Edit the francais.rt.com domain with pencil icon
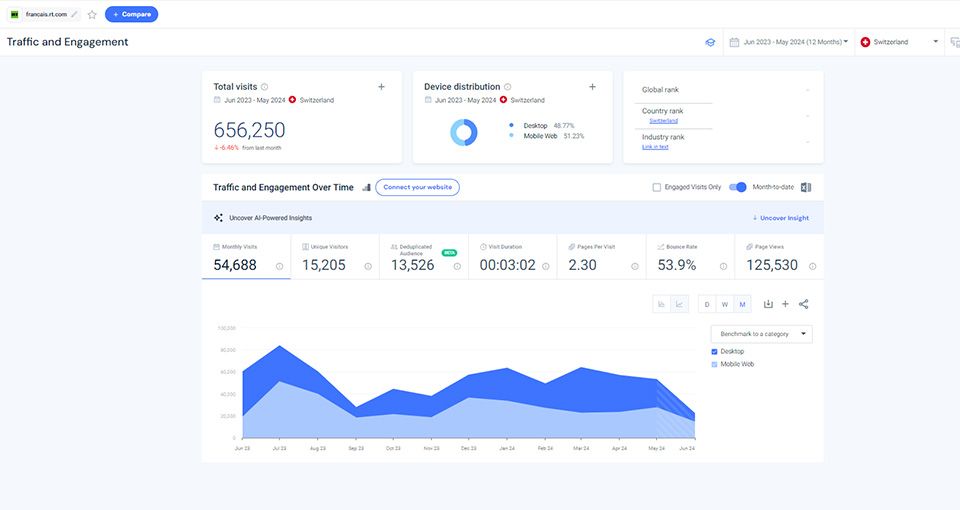Image resolution: width=960 pixels, height=510 pixels. click(75, 15)
